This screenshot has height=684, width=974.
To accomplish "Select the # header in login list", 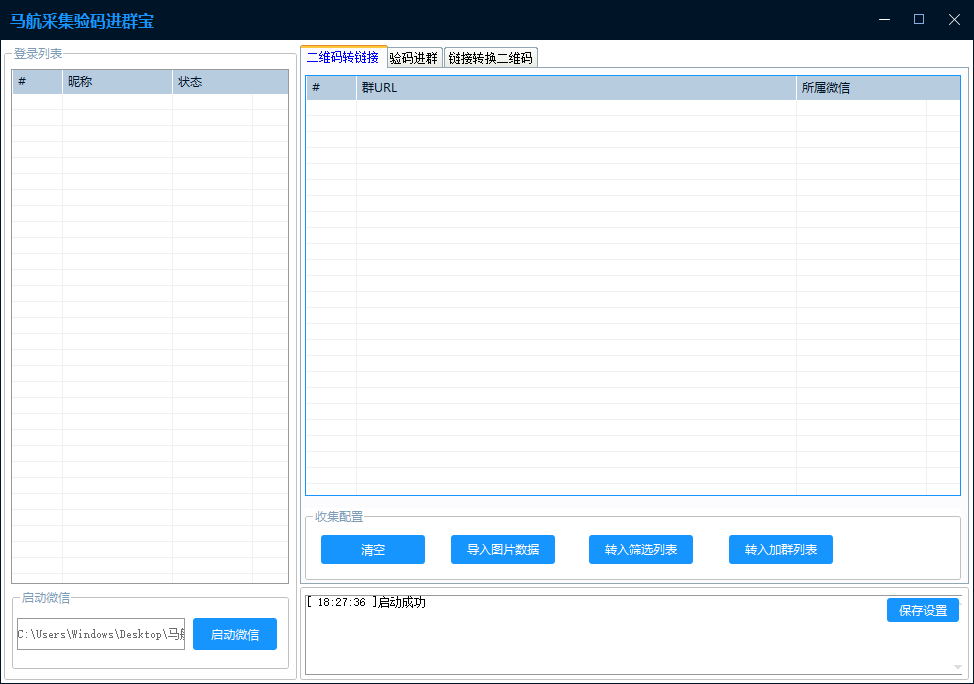I will (37, 82).
